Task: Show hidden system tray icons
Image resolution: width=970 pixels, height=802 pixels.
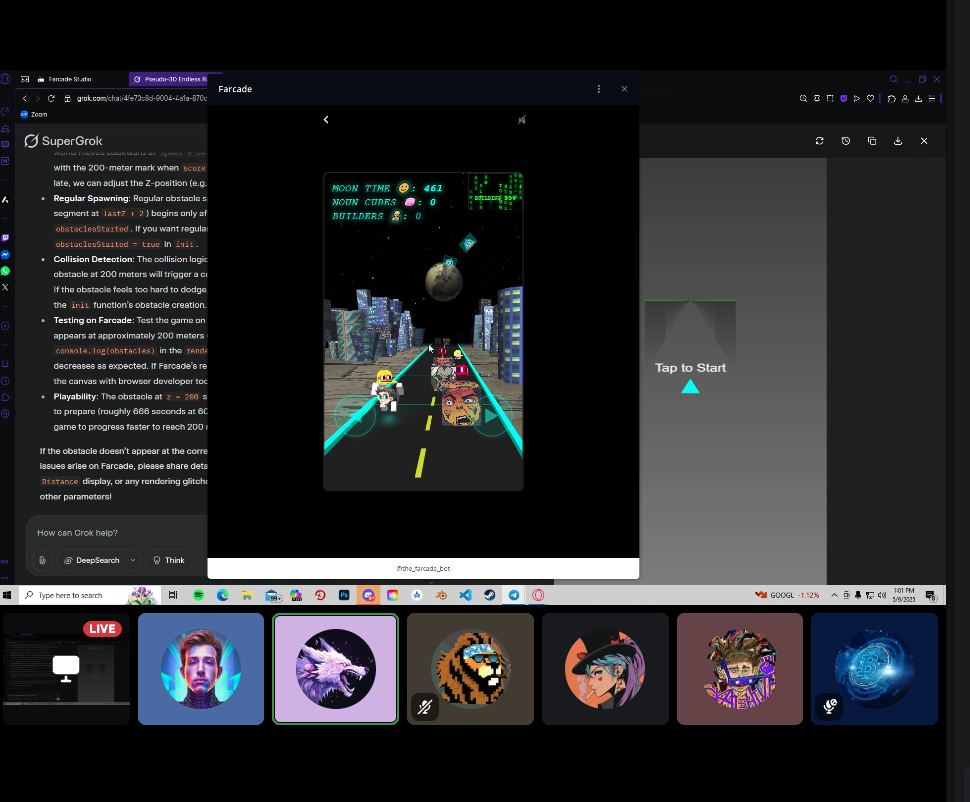Action: (x=834, y=595)
